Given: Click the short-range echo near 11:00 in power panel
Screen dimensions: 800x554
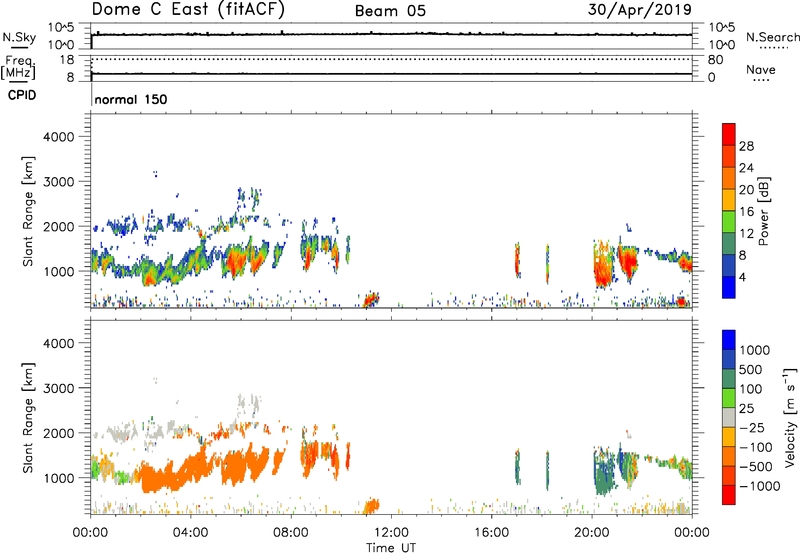Looking at the screenshot, I should pos(371,300).
